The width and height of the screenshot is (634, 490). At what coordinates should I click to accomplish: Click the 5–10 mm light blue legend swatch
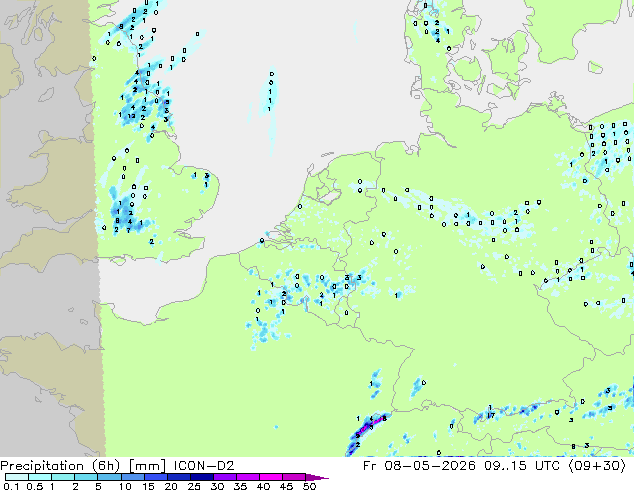click(109, 477)
